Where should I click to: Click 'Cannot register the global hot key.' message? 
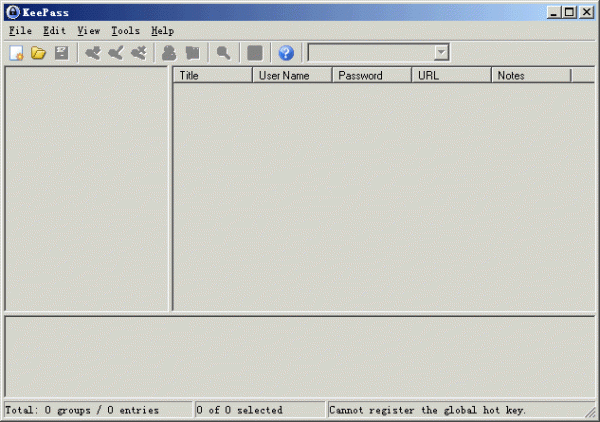click(x=427, y=410)
